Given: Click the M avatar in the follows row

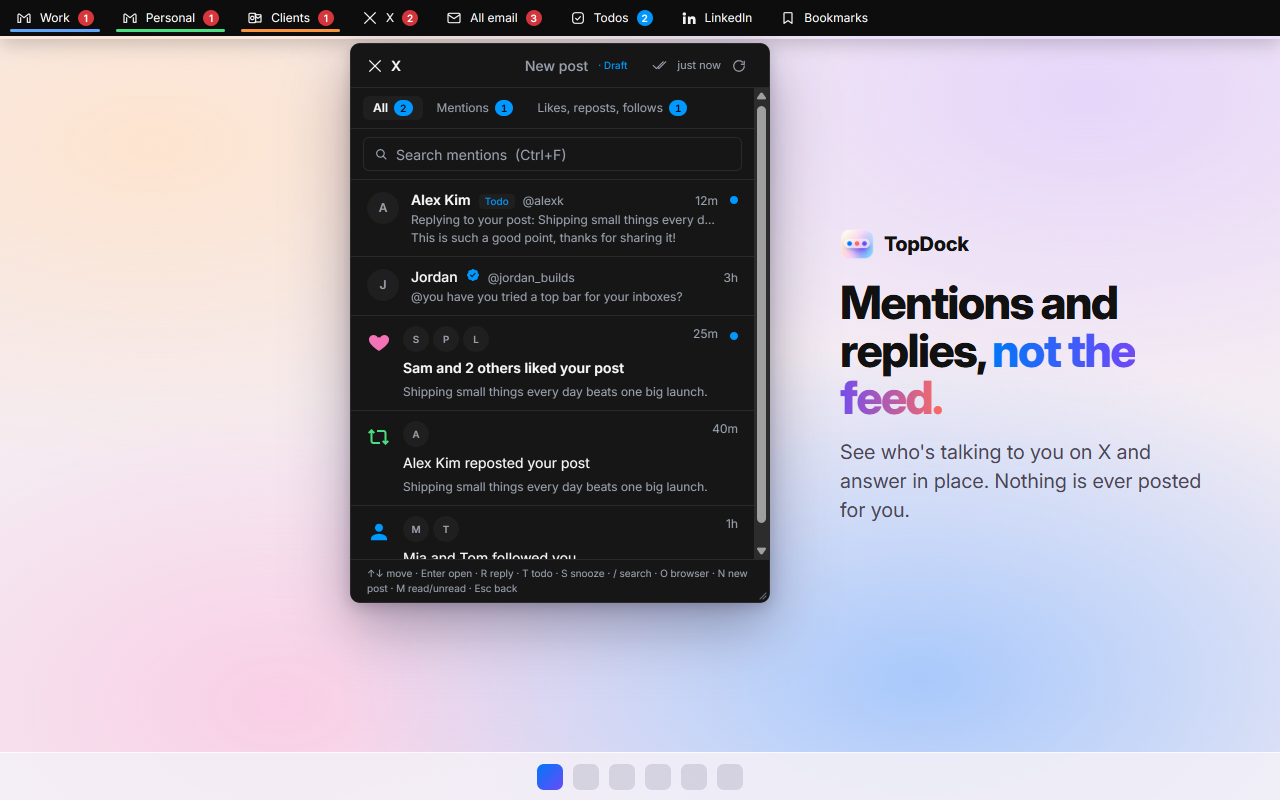Looking at the screenshot, I should pyautogui.click(x=416, y=529).
